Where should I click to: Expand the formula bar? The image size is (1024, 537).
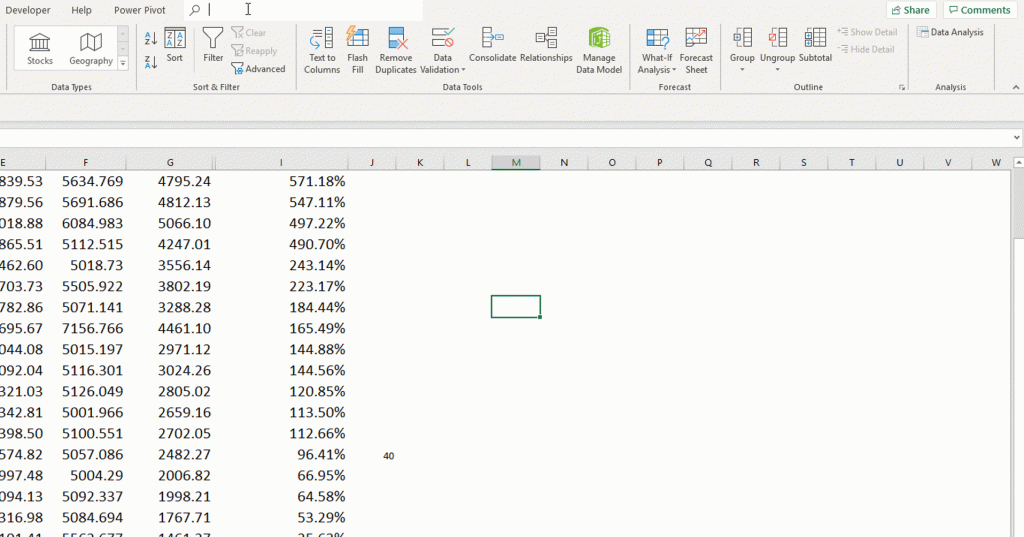[1017, 138]
